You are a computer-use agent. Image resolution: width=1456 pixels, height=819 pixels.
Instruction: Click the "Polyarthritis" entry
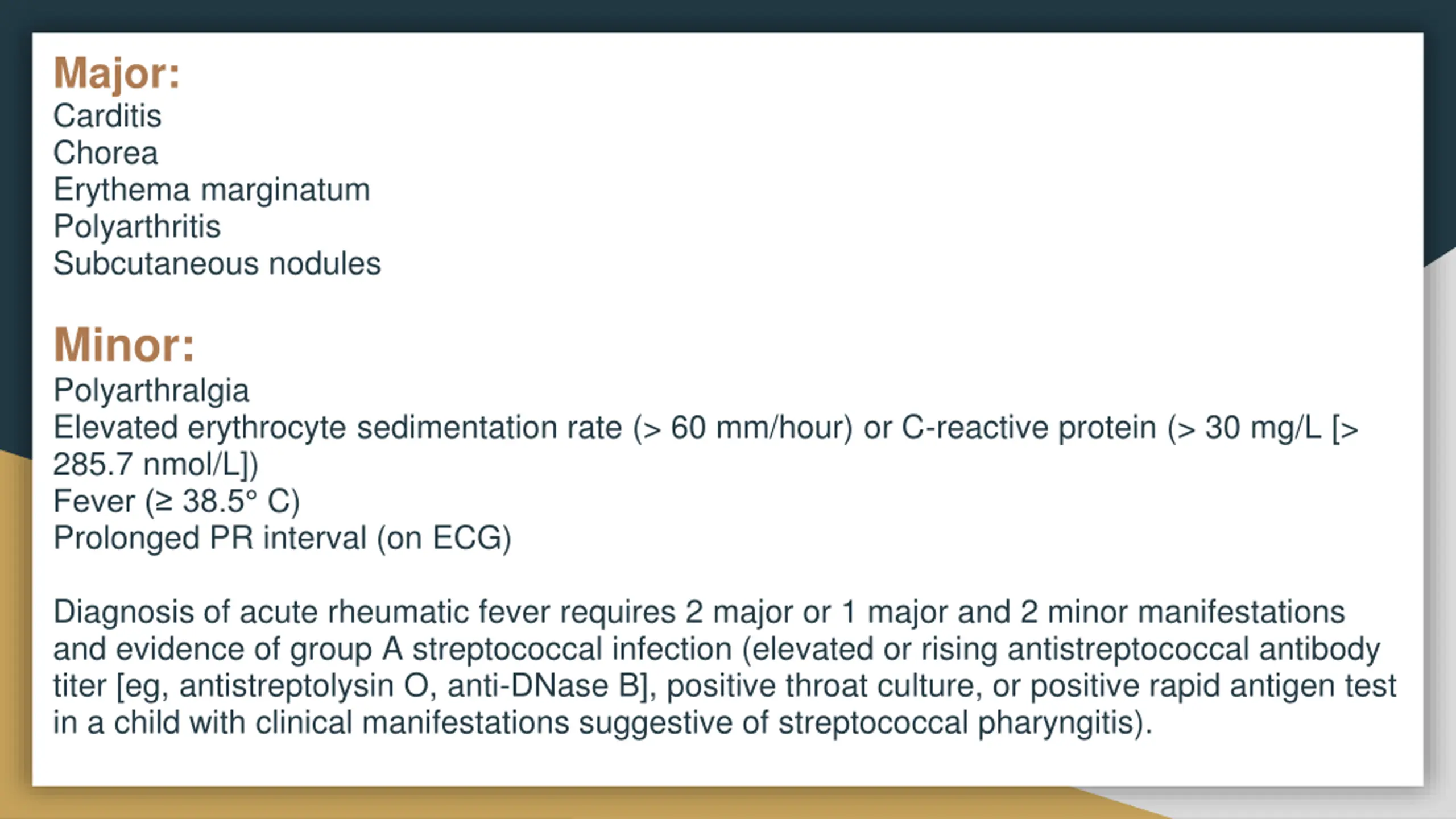[137, 227]
